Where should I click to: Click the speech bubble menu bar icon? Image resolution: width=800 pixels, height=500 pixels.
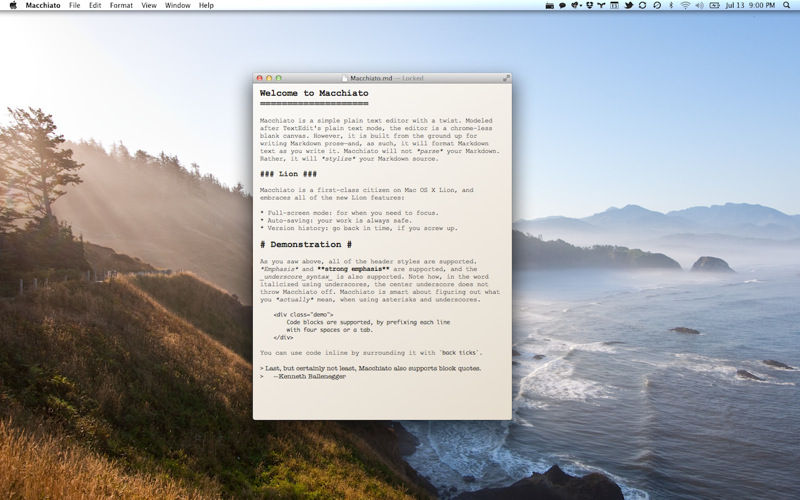tap(562, 5)
